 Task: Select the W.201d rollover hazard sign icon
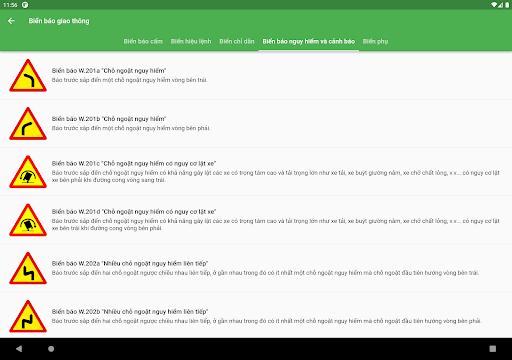pos(28,220)
